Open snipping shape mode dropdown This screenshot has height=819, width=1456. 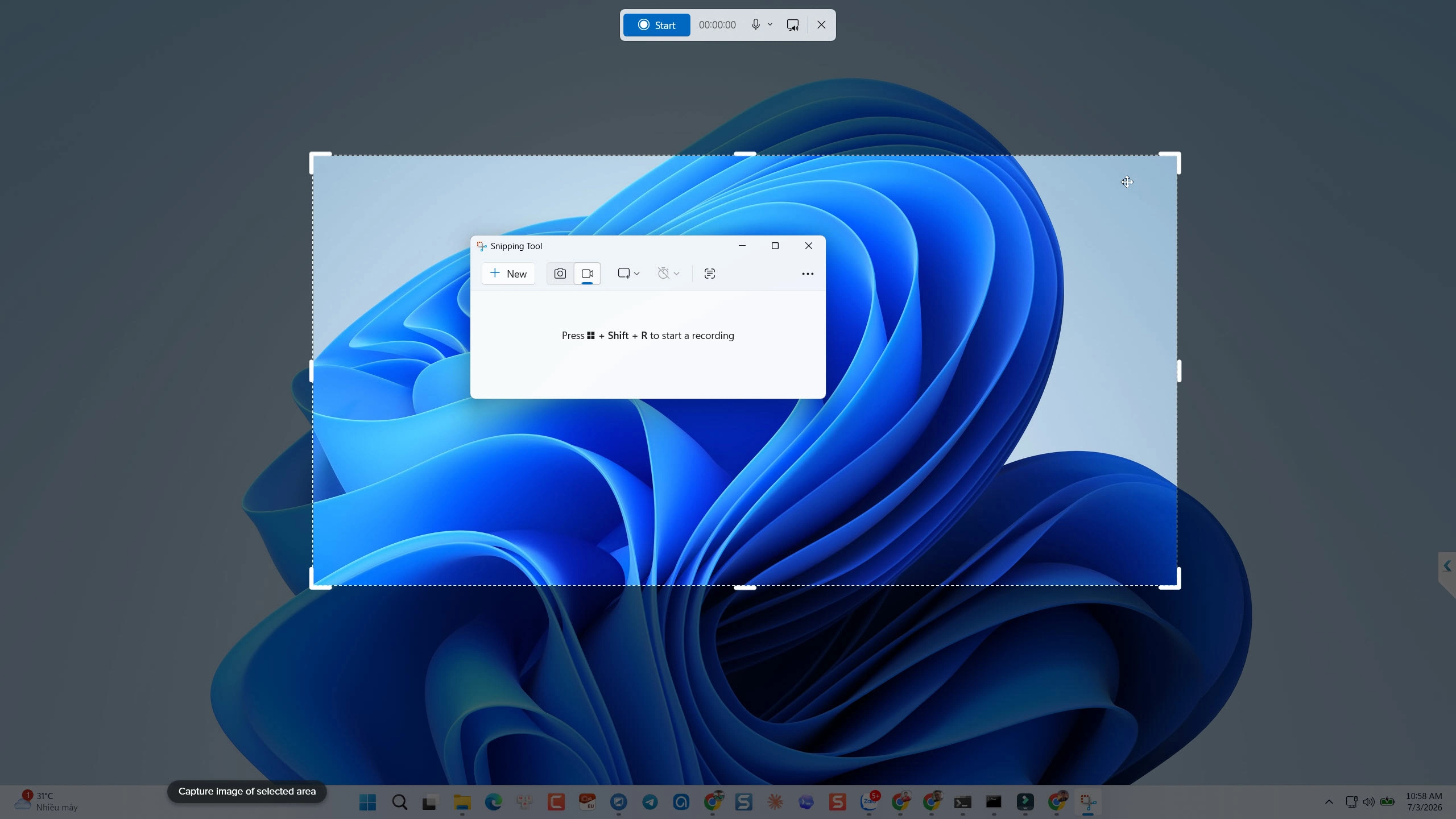click(x=628, y=274)
